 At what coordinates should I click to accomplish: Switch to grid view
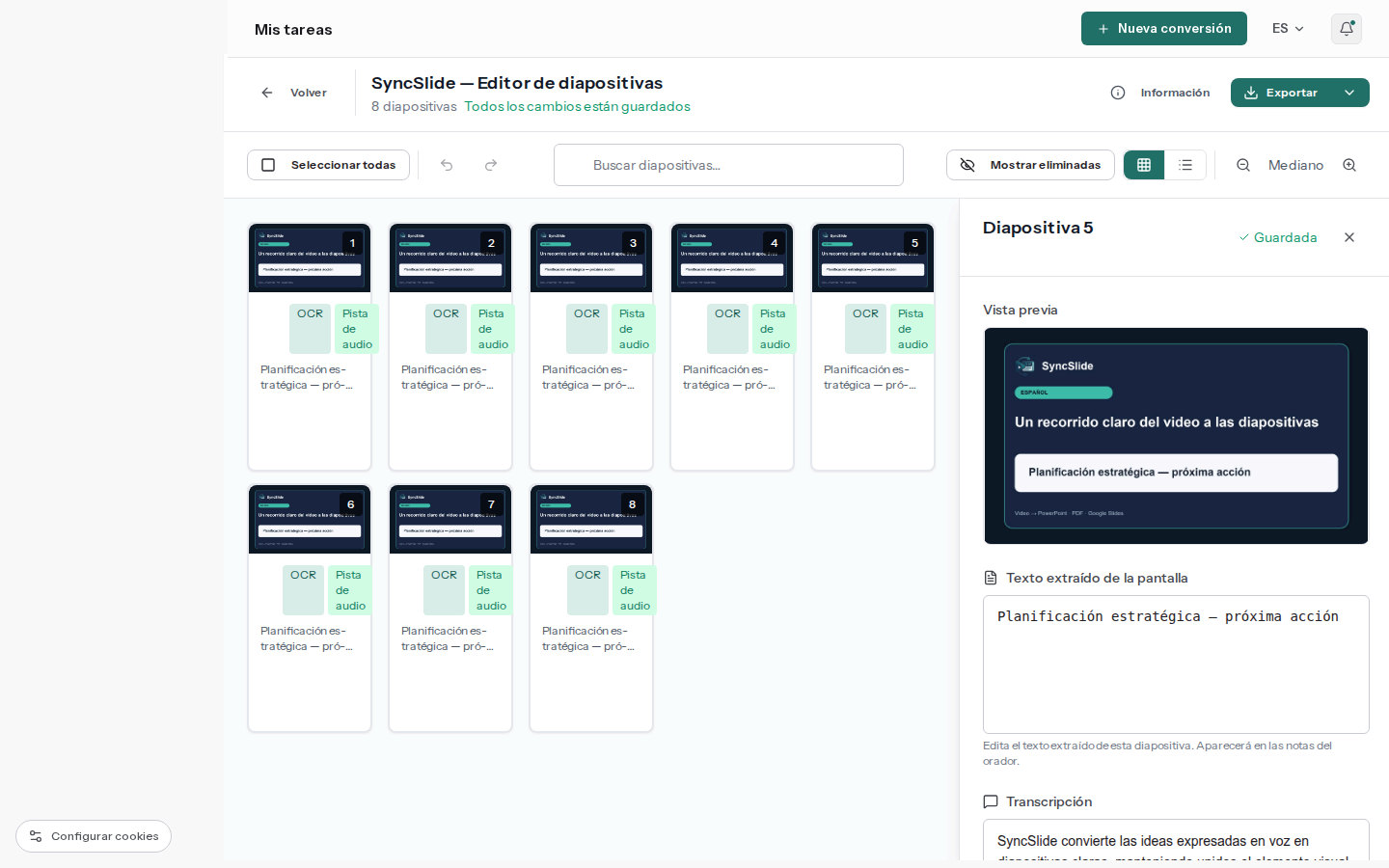pyautogui.click(x=1144, y=165)
